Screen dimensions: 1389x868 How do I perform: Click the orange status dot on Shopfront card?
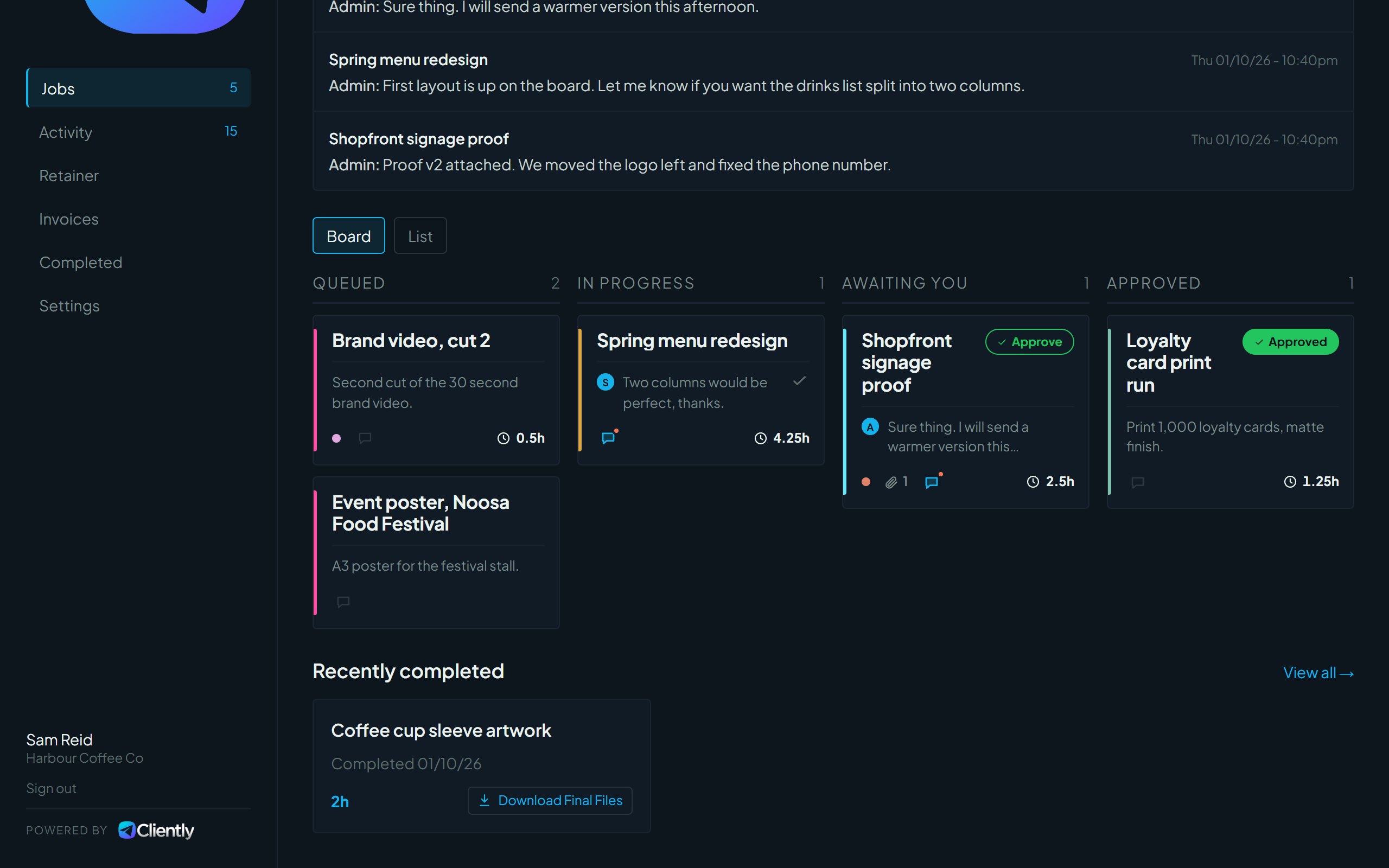click(x=866, y=482)
